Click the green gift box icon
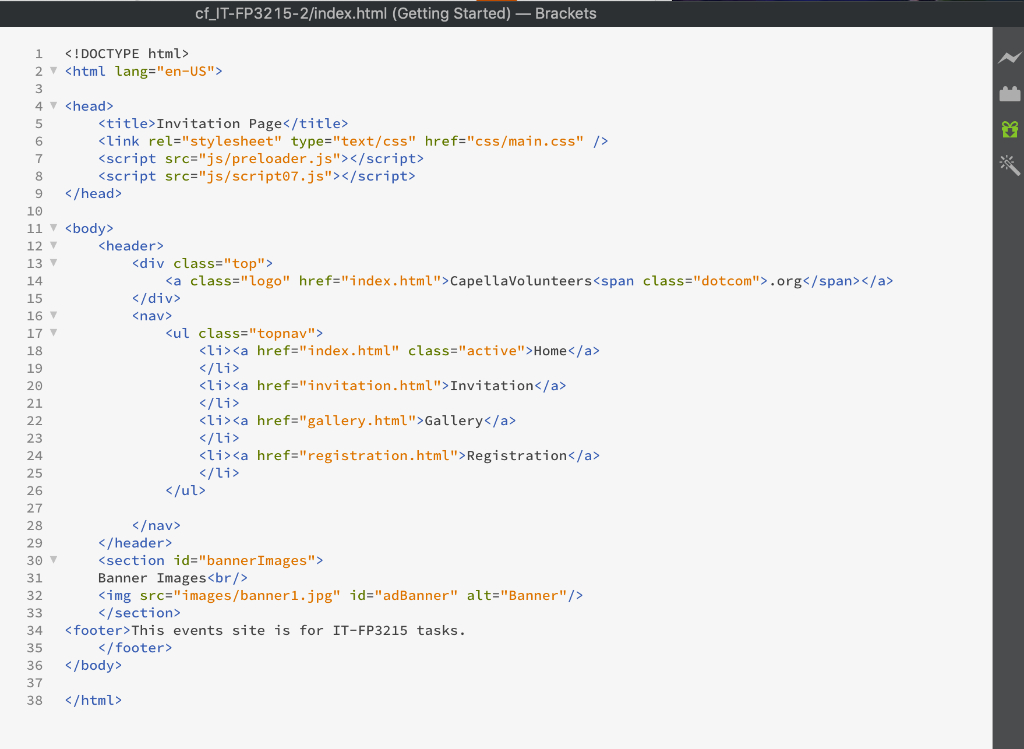Image resolution: width=1024 pixels, height=749 pixels. pyautogui.click(x=1009, y=129)
